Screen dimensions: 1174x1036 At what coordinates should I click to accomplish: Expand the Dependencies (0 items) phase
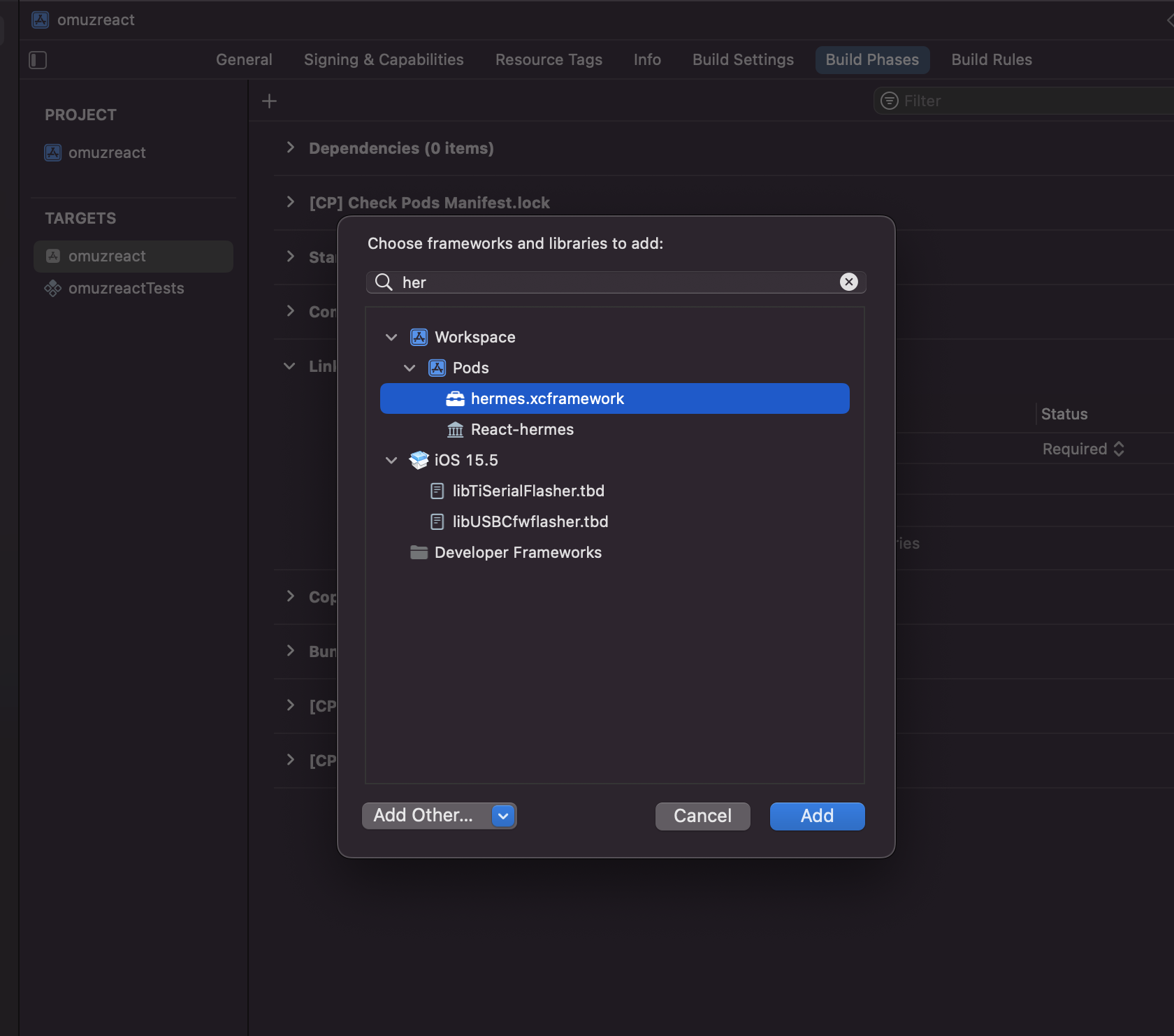coord(291,148)
